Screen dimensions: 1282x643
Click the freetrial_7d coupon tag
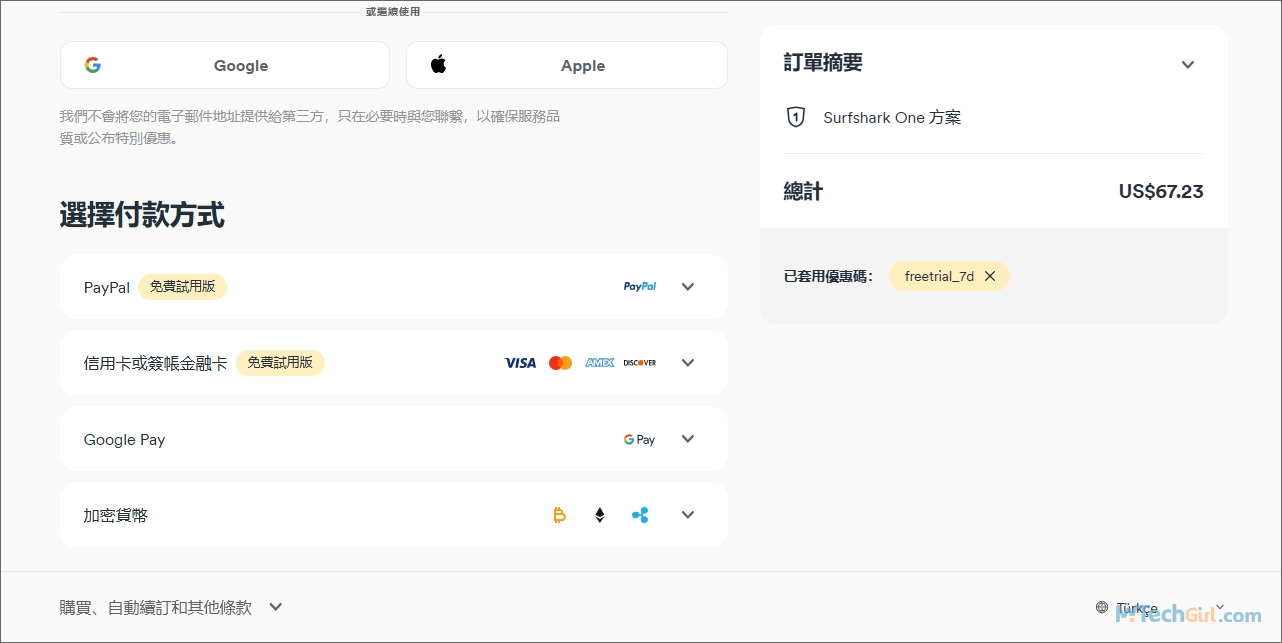[x=949, y=276]
